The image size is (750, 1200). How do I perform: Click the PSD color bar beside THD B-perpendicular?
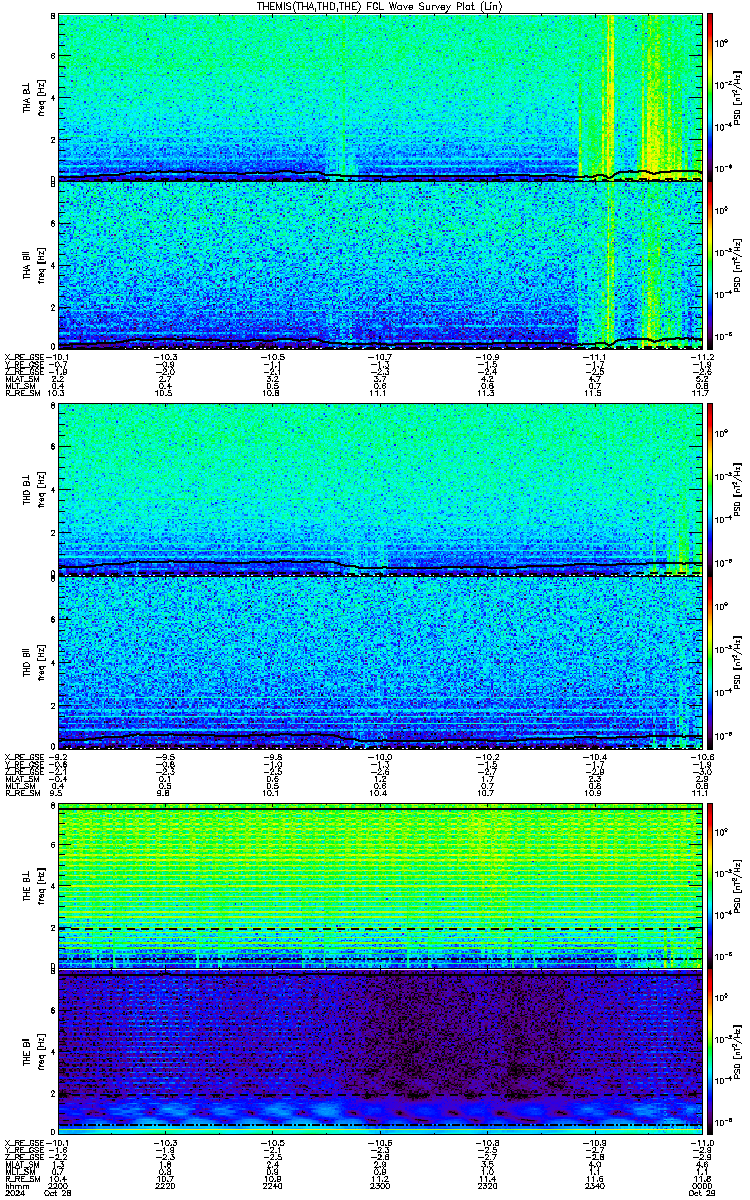(x=710, y=490)
